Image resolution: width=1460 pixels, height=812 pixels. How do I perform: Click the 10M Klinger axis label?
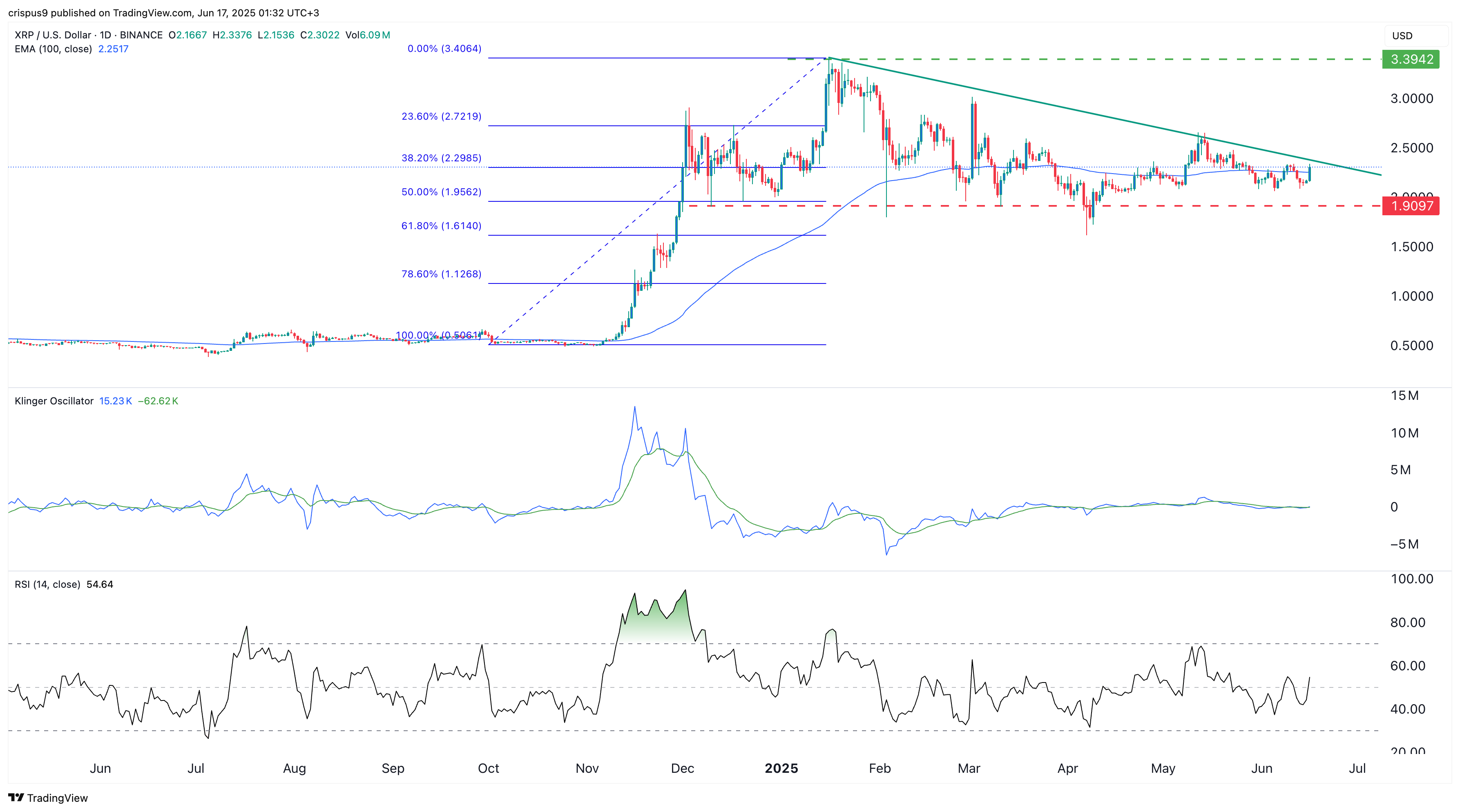point(1404,433)
